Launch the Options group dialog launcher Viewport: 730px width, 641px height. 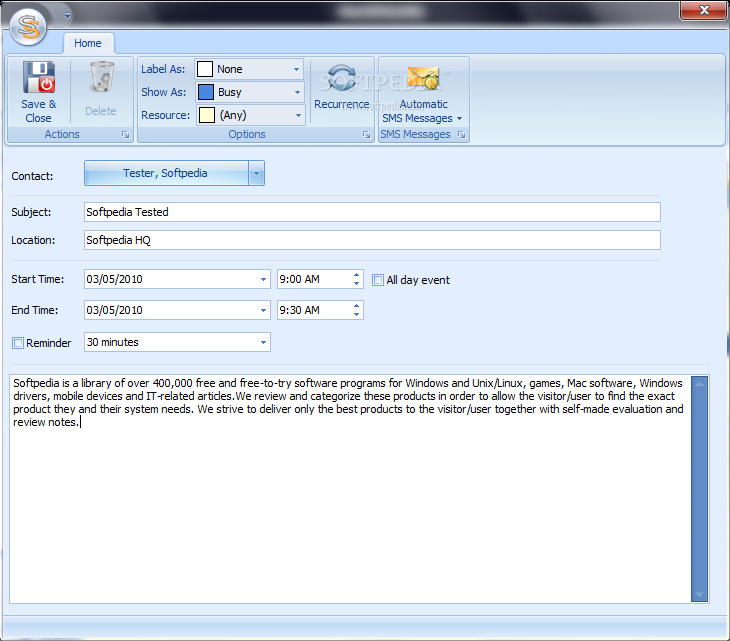366,135
